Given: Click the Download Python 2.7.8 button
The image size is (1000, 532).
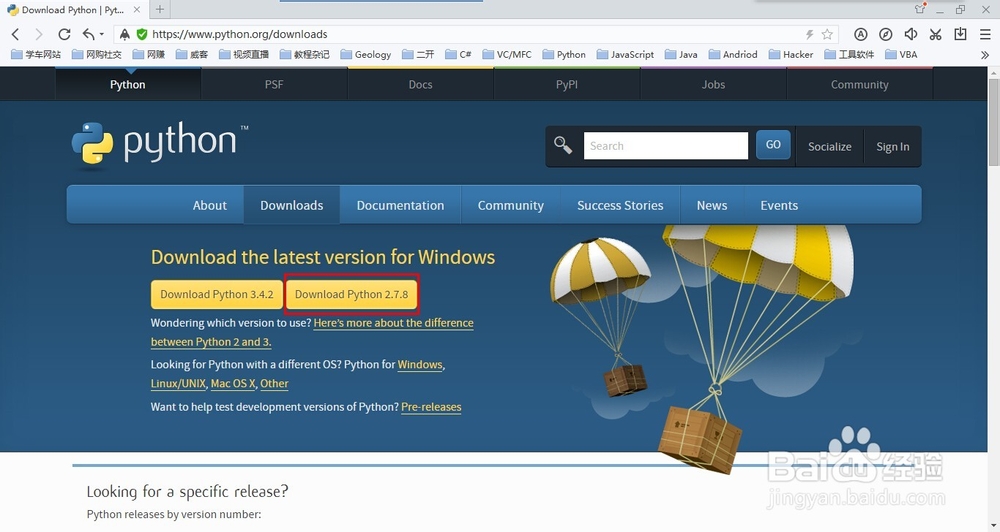Looking at the screenshot, I should (351, 294).
